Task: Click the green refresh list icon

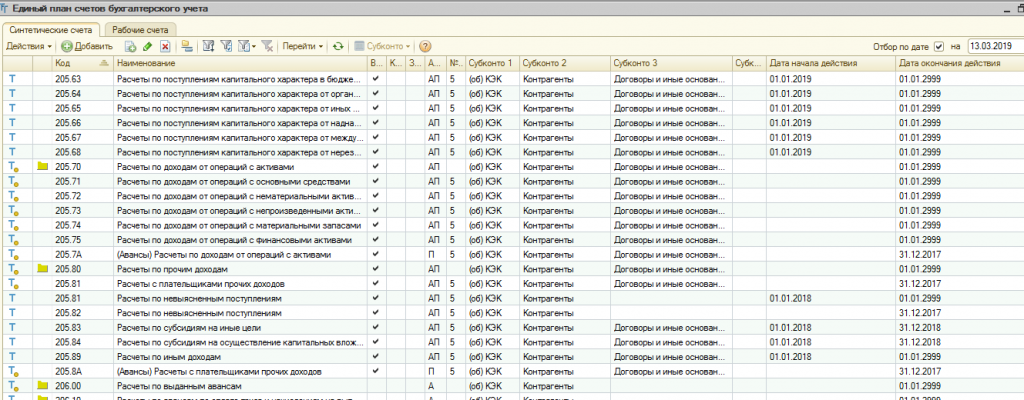Action: tap(339, 46)
